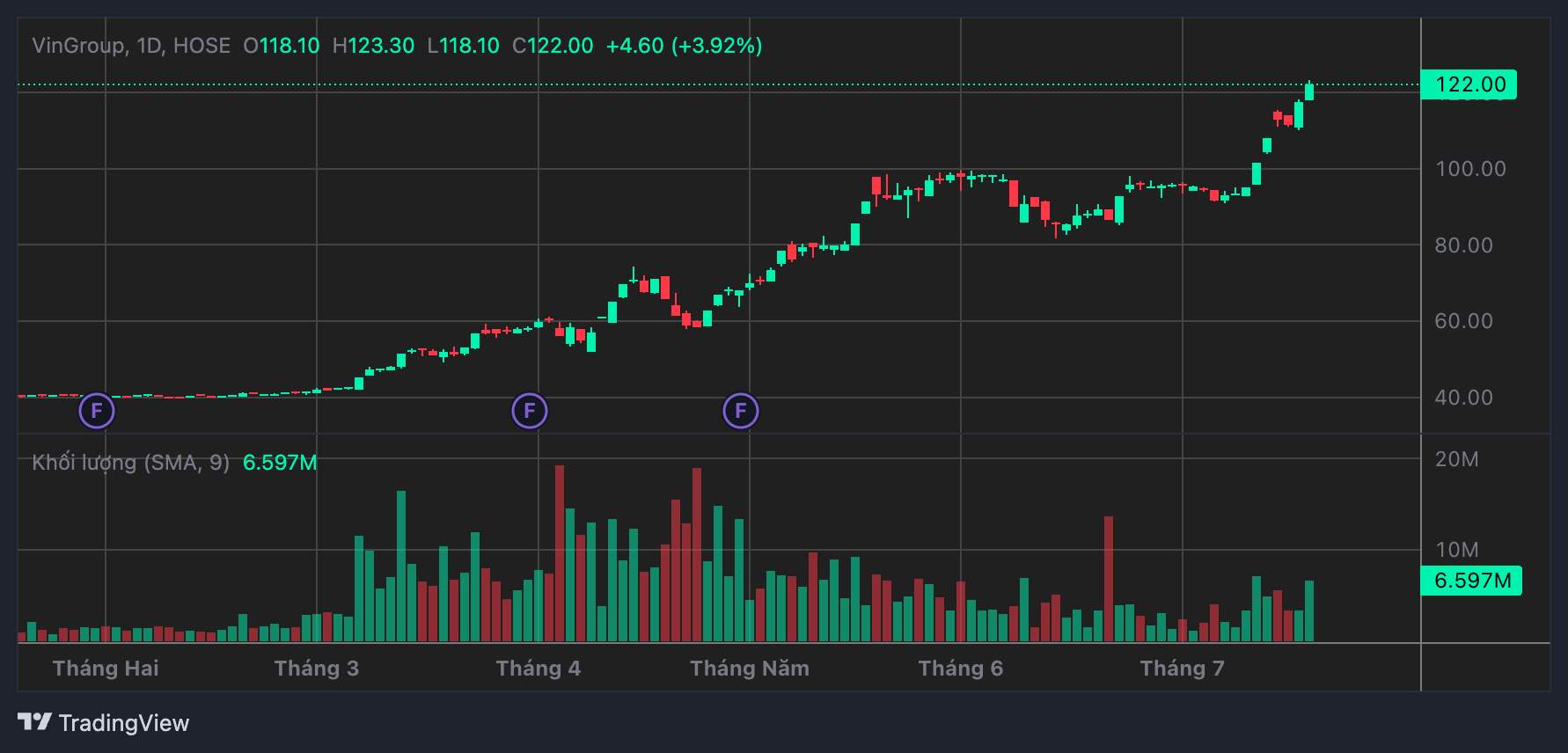Click the tallest green volume bar in March
This screenshot has width=1568, height=753.
(x=401, y=566)
